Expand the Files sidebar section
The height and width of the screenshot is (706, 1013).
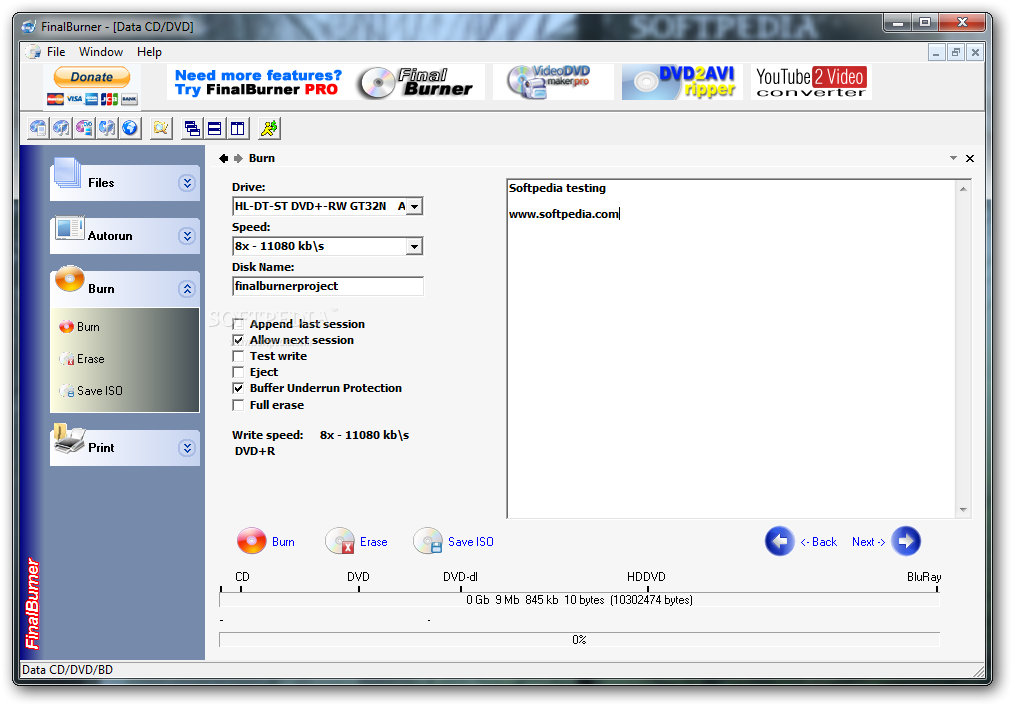point(187,183)
